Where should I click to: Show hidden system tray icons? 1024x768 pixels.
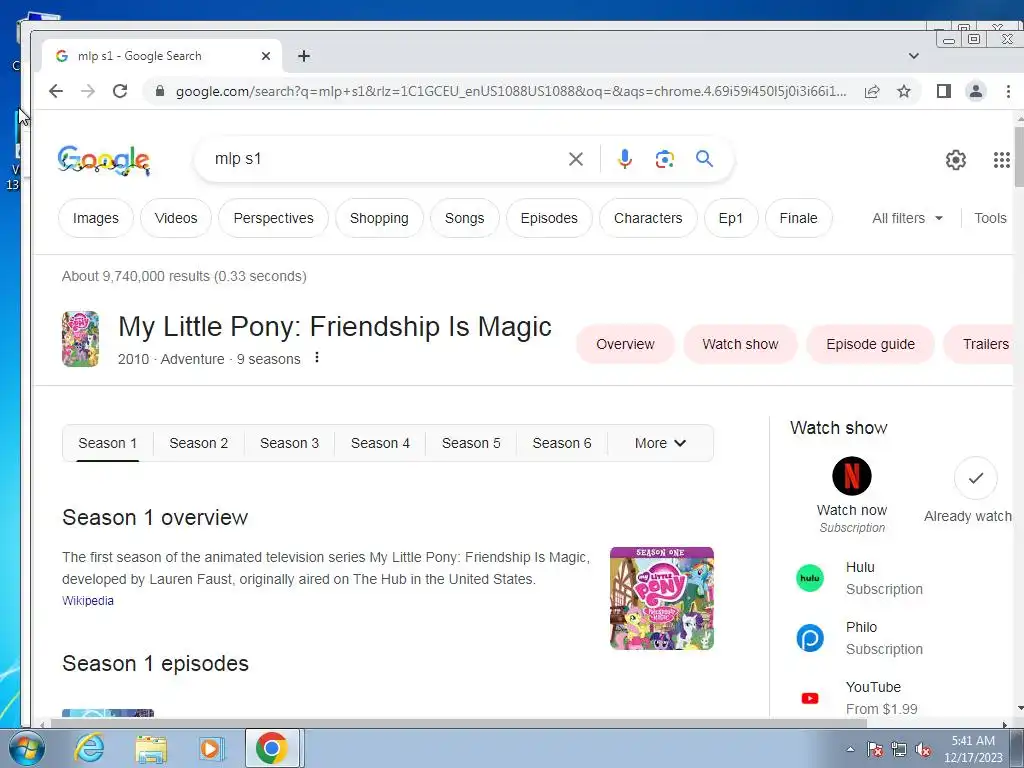(850, 749)
